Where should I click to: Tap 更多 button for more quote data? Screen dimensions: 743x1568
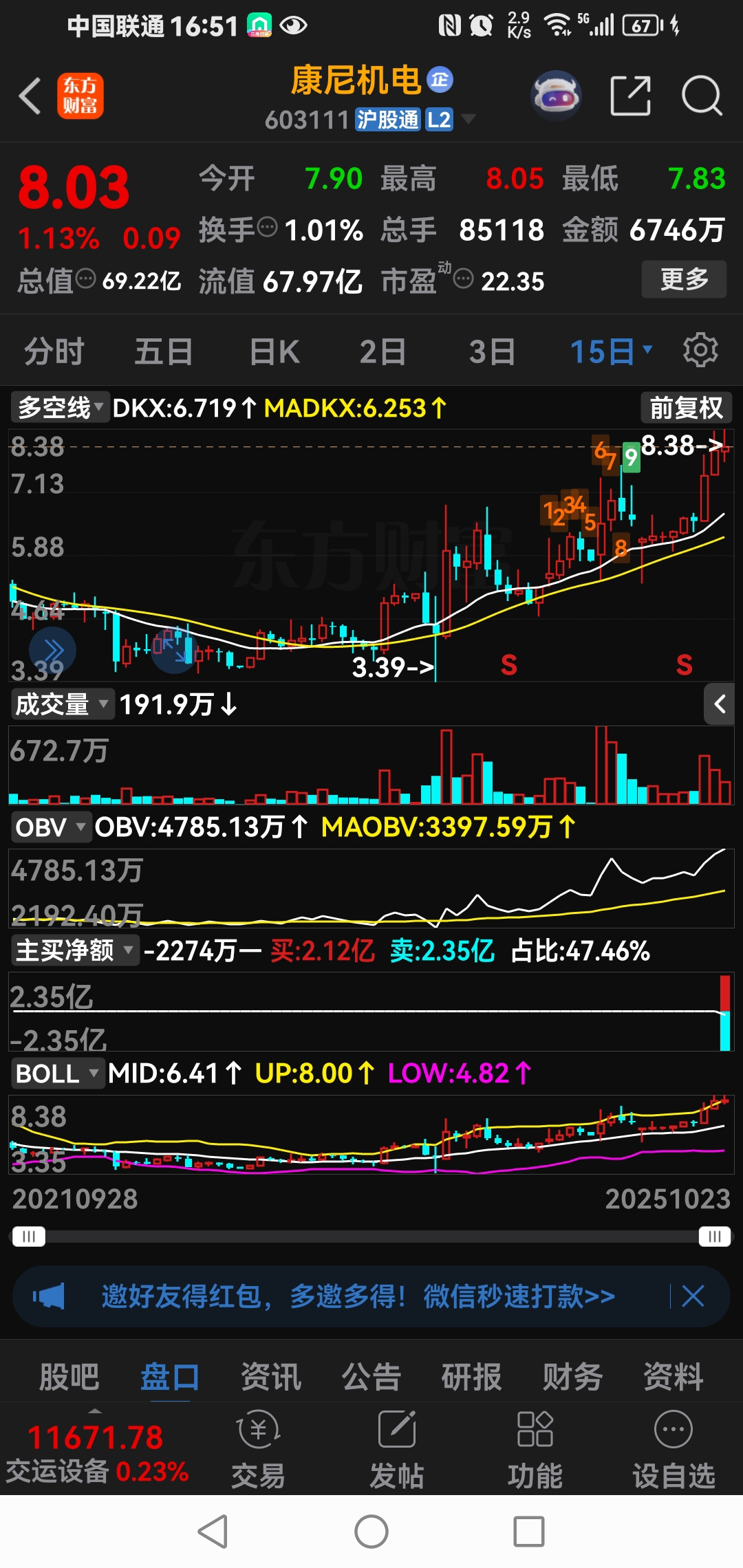coord(684,279)
